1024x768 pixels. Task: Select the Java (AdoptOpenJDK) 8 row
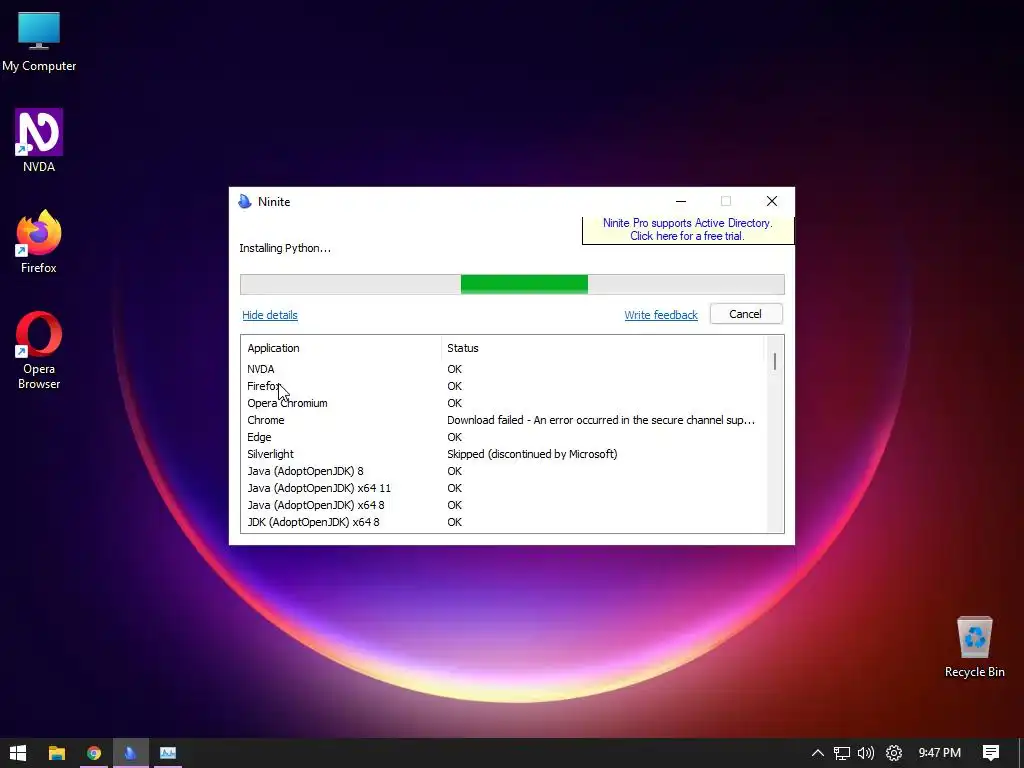[503, 471]
